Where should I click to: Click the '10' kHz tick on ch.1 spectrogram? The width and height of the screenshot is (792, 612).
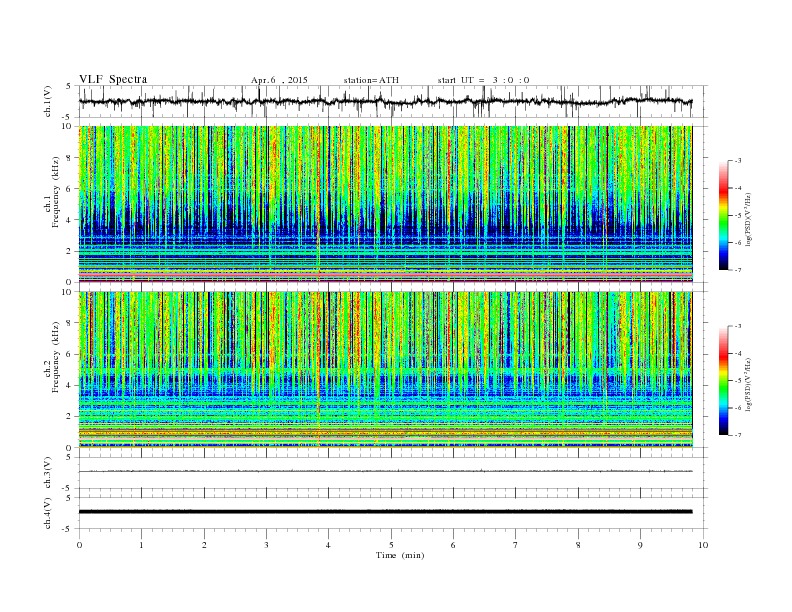coord(67,126)
